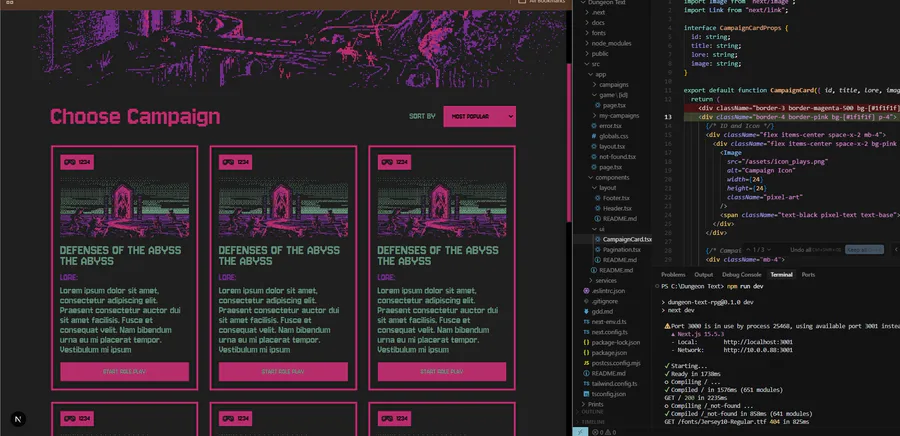Switch to the Output panel tab

[703, 275]
